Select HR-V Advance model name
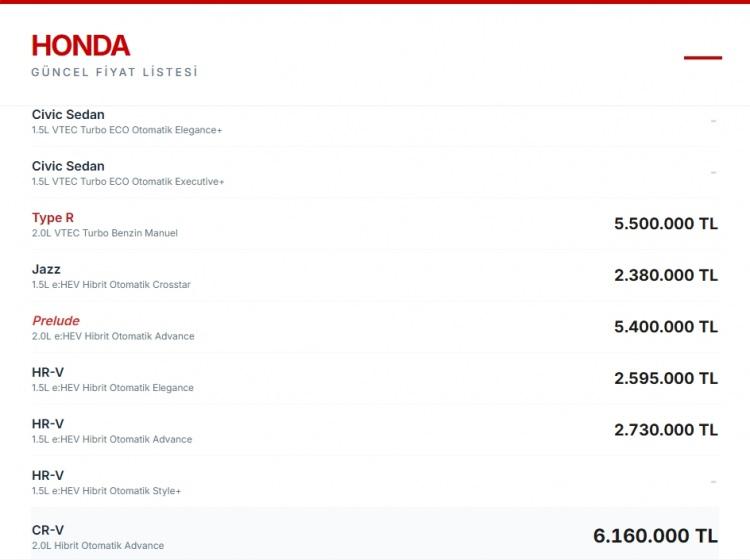The image size is (750, 560). [x=48, y=424]
